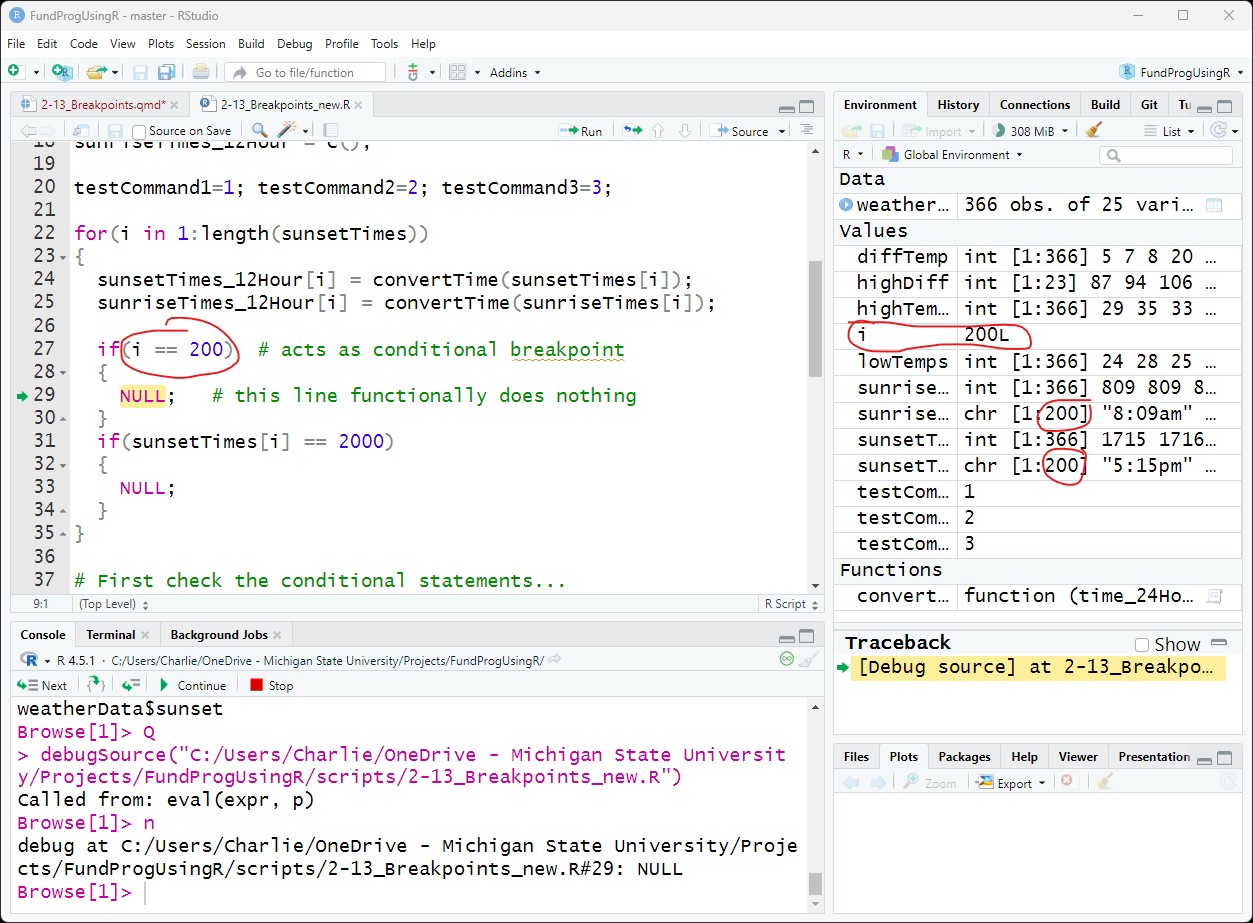This screenshot has width=1253, height=923.
Task: Fold the code block at line 23
Action: pos(64,257)
